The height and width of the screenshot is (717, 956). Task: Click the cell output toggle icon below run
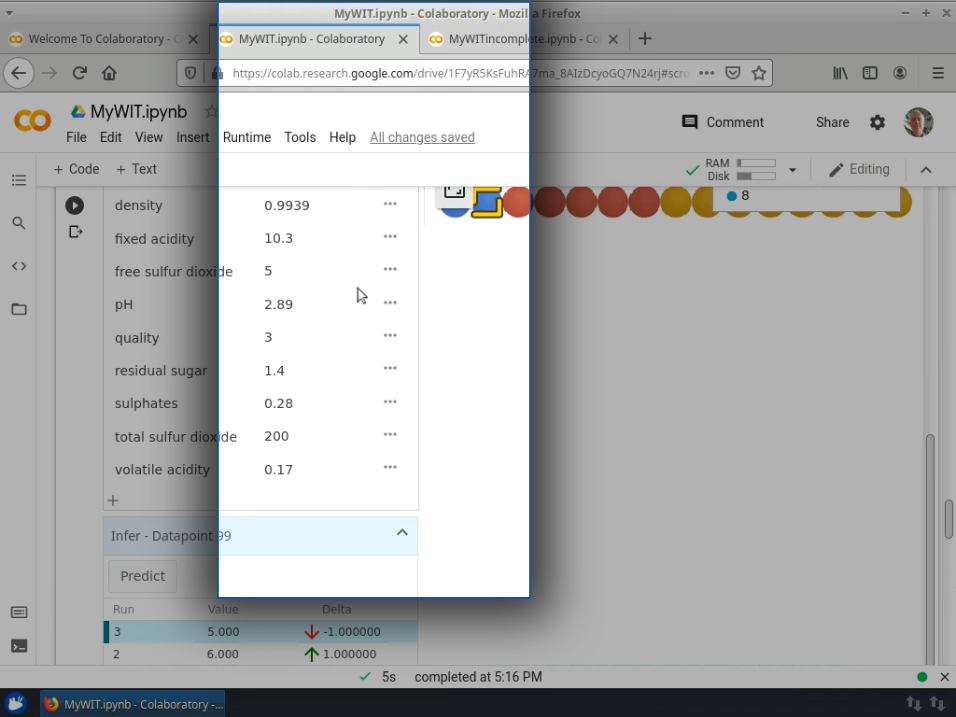(x=75, y=232)
